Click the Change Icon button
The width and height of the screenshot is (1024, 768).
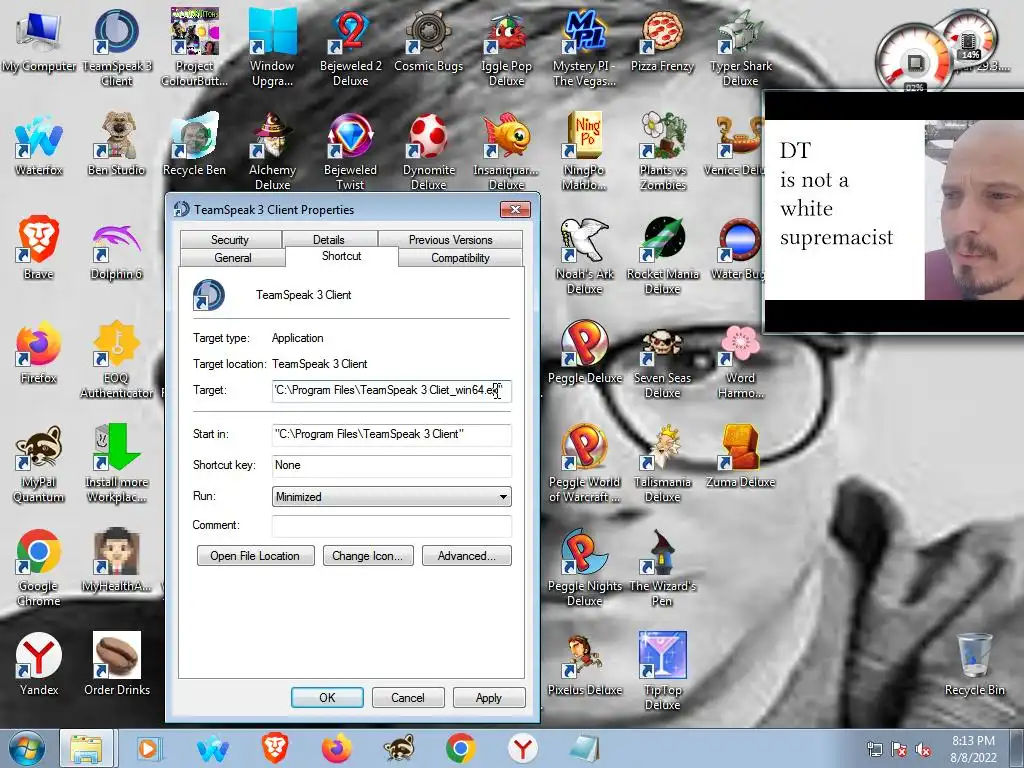(x=368, y=556)
